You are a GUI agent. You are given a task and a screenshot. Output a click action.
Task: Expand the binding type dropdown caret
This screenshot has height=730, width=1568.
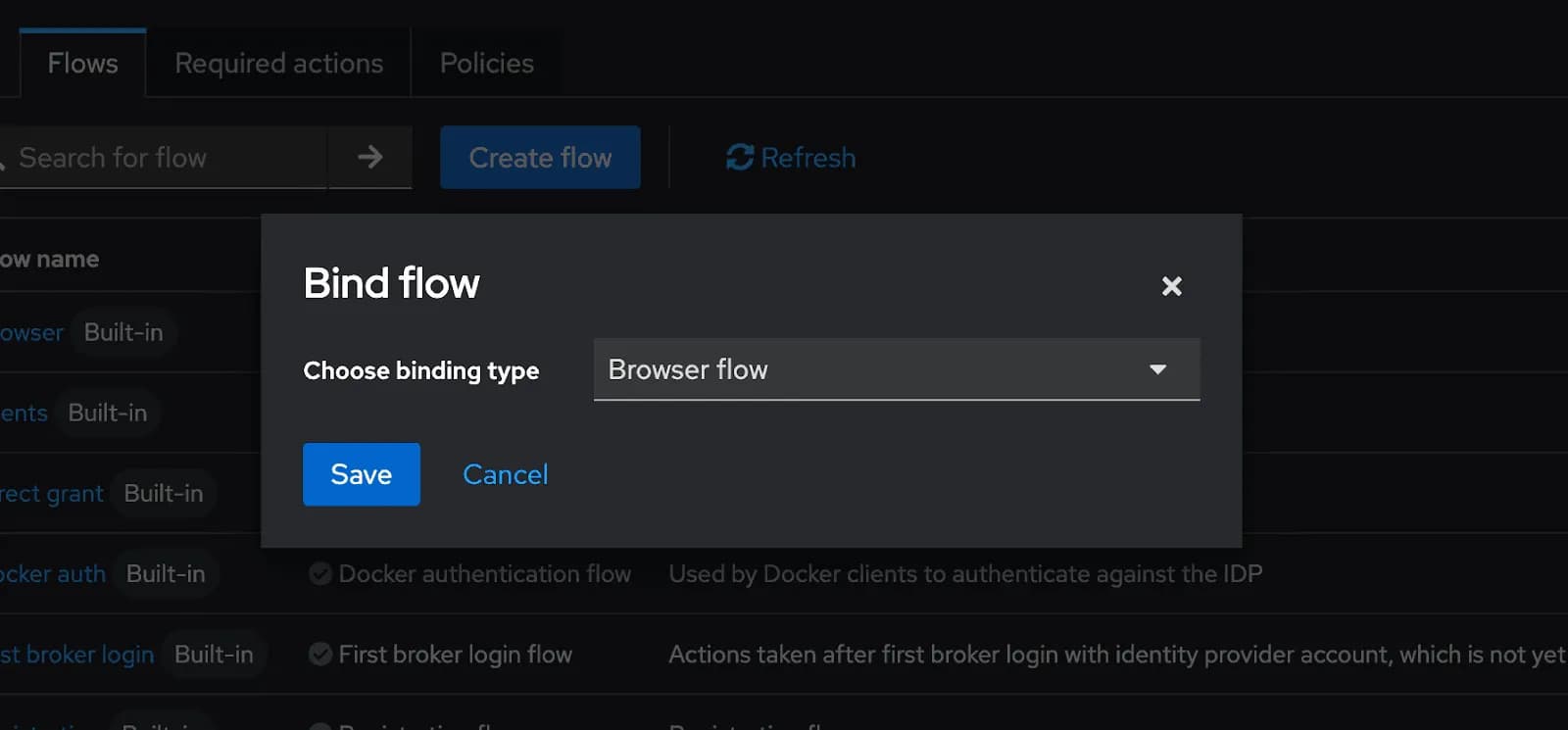click(1157, 369)
